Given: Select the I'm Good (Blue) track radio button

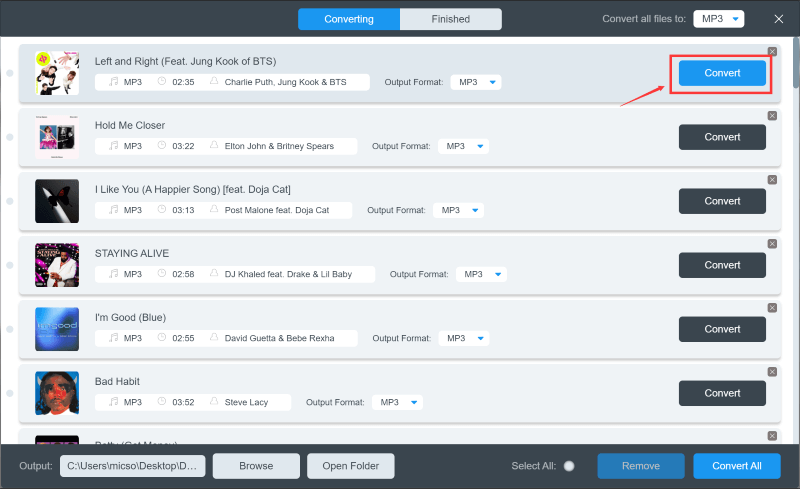Looking at the screenshot, I should (x=10, y=329).
